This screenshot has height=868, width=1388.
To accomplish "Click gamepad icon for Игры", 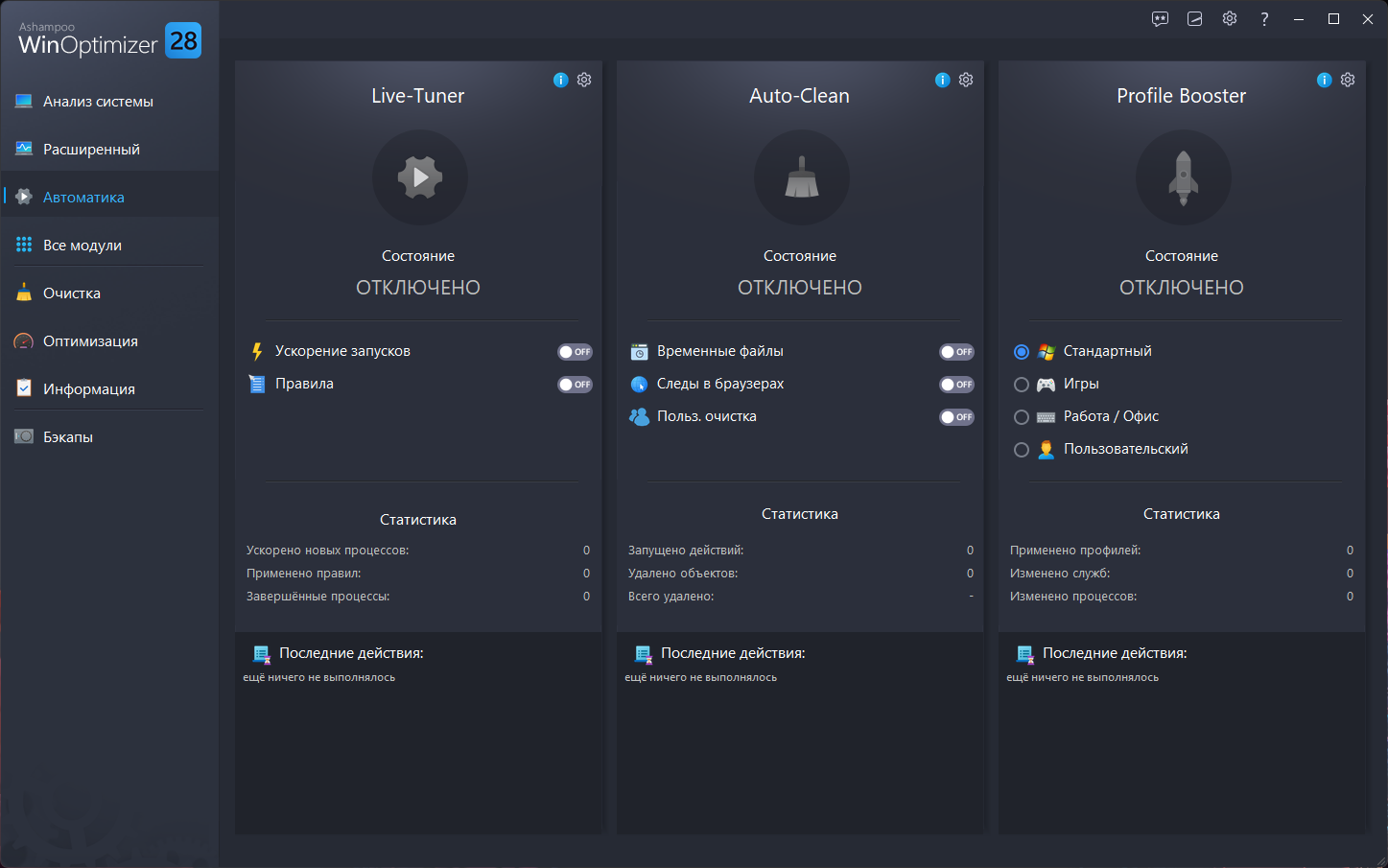I will pyautogui.click(x=1047, y=385).
